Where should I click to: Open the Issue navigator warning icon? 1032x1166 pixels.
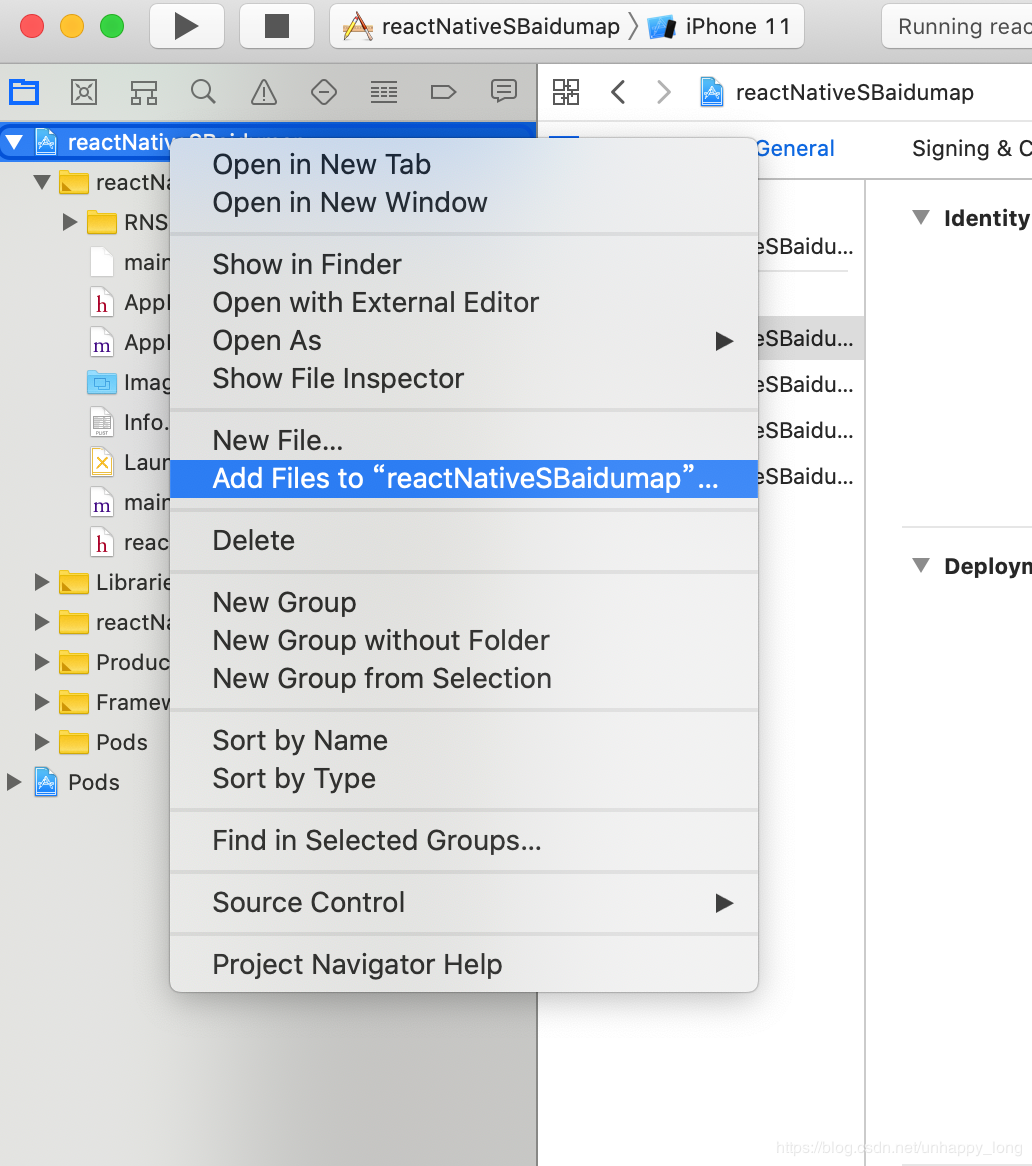(x=263, y=92)
